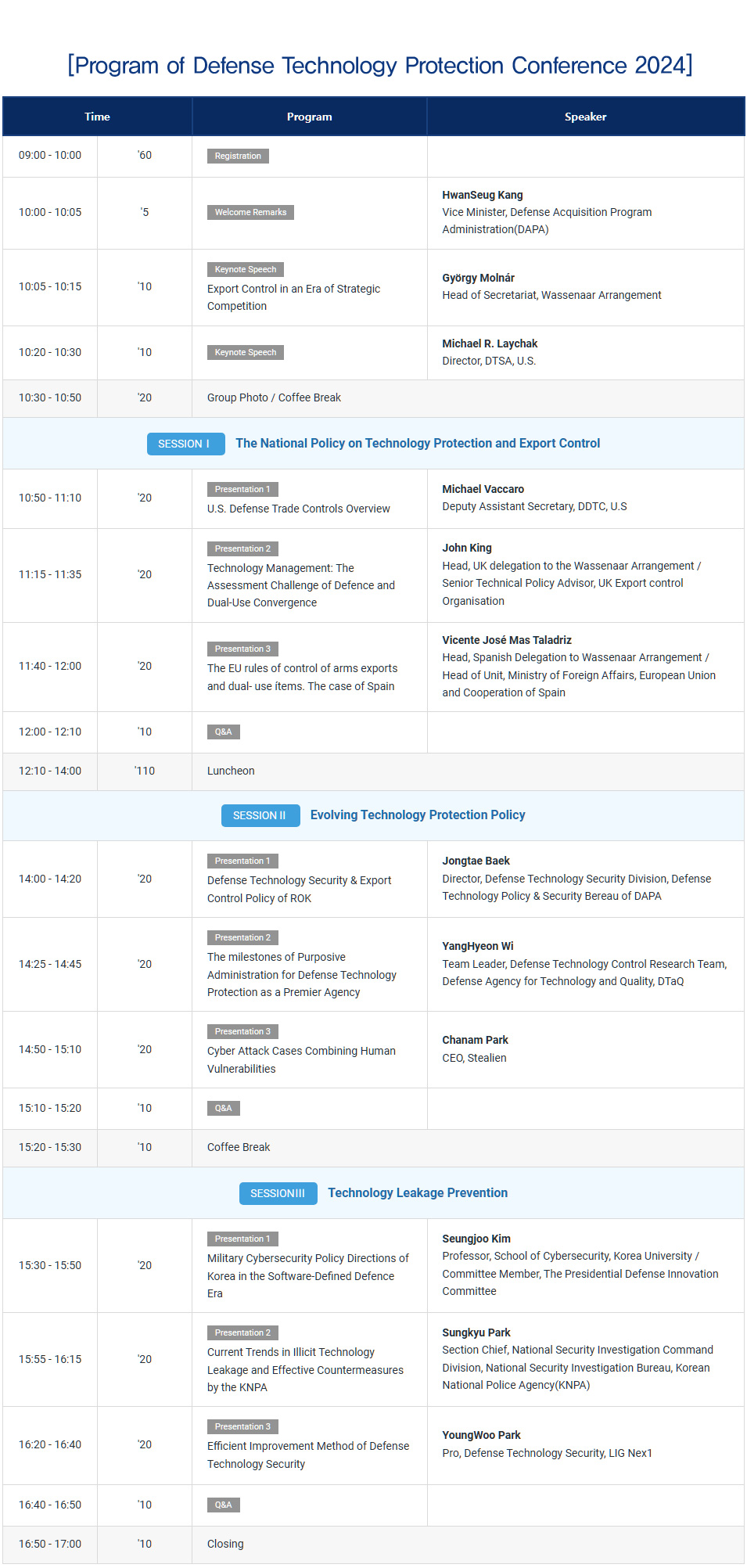The image size is (747, 1568).
Task: Click the Luncheon row text
Action: (231, 771)
